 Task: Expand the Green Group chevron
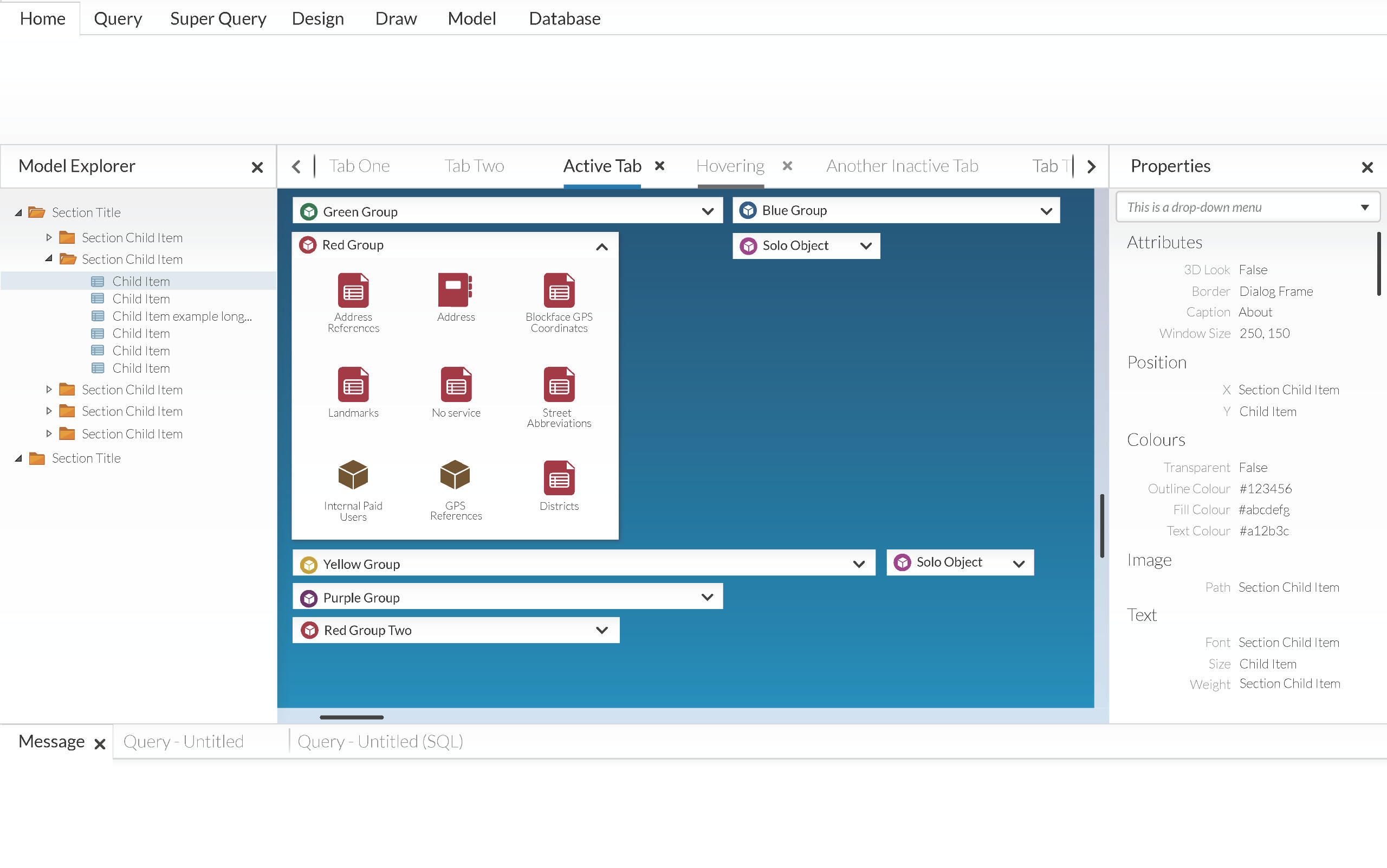click(707, 212)
